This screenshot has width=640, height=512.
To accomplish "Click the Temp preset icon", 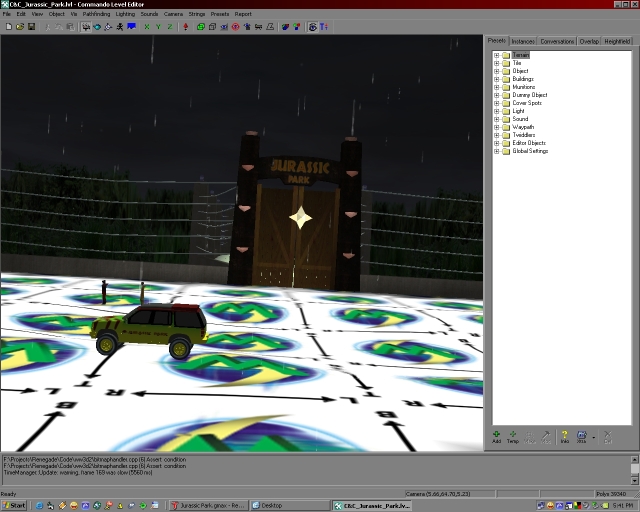I will click(513, 435).
